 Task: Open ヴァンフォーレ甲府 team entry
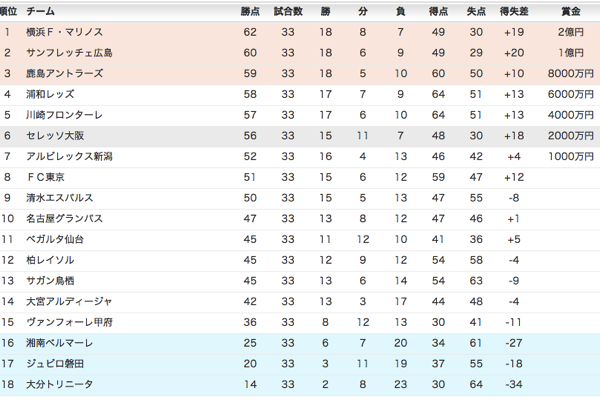69,322
